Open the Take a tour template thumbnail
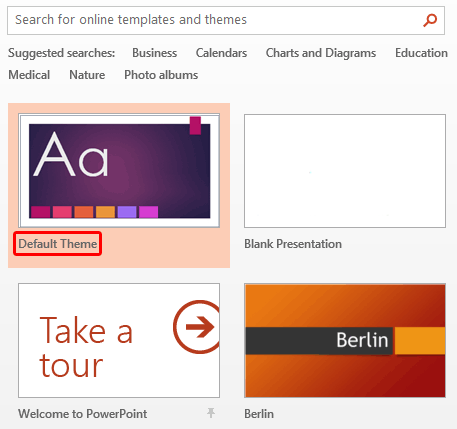Screen dimensions: 457x429 point(119,340)
